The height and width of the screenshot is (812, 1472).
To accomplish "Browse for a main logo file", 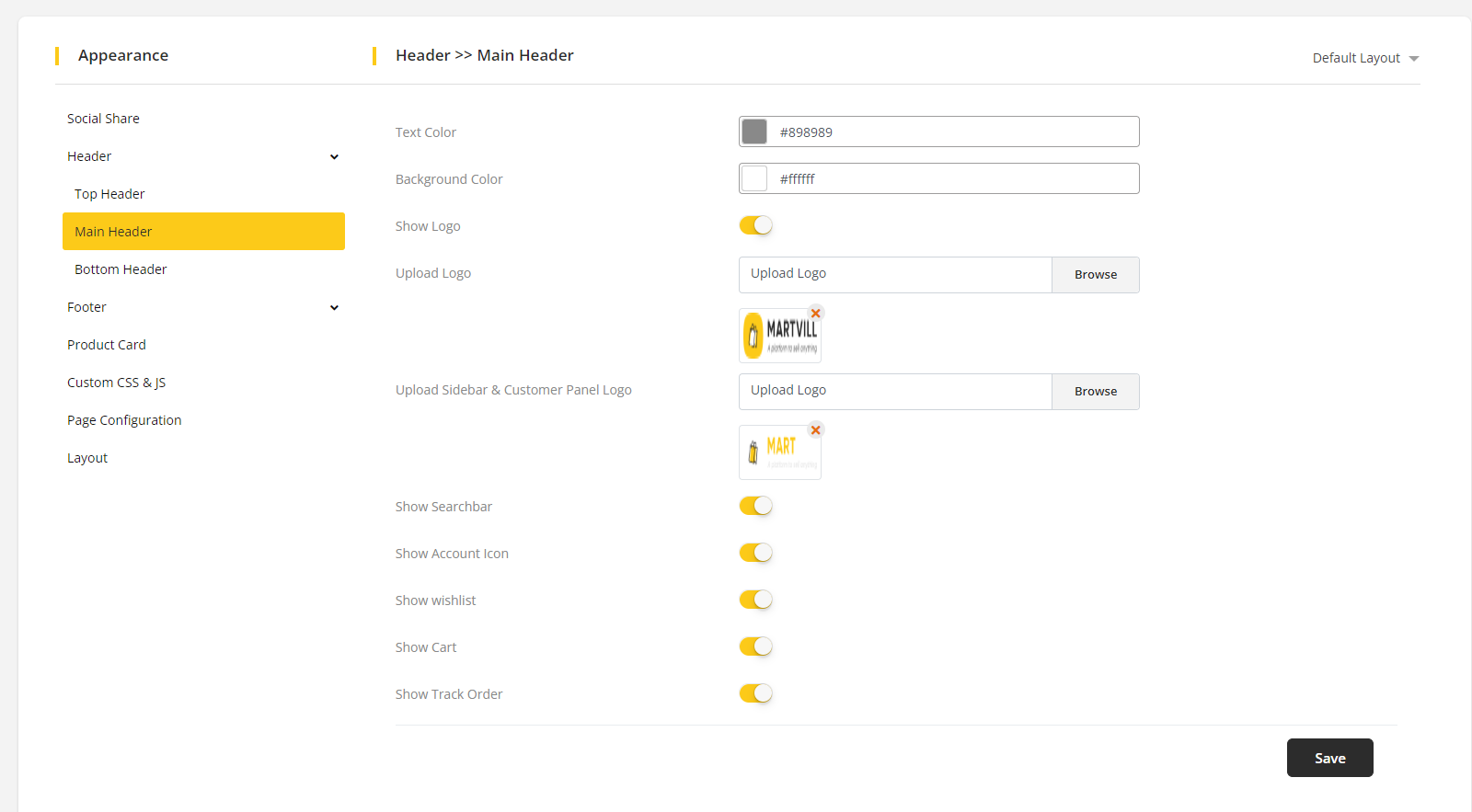I will point(1095,275).
